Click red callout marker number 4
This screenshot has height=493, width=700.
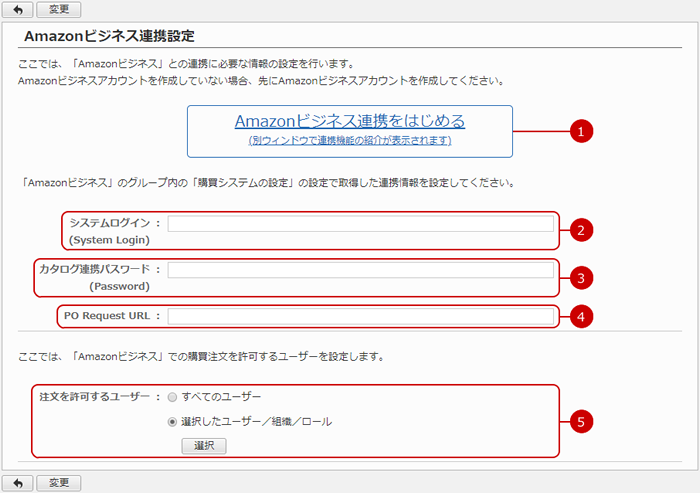point(581,316)
